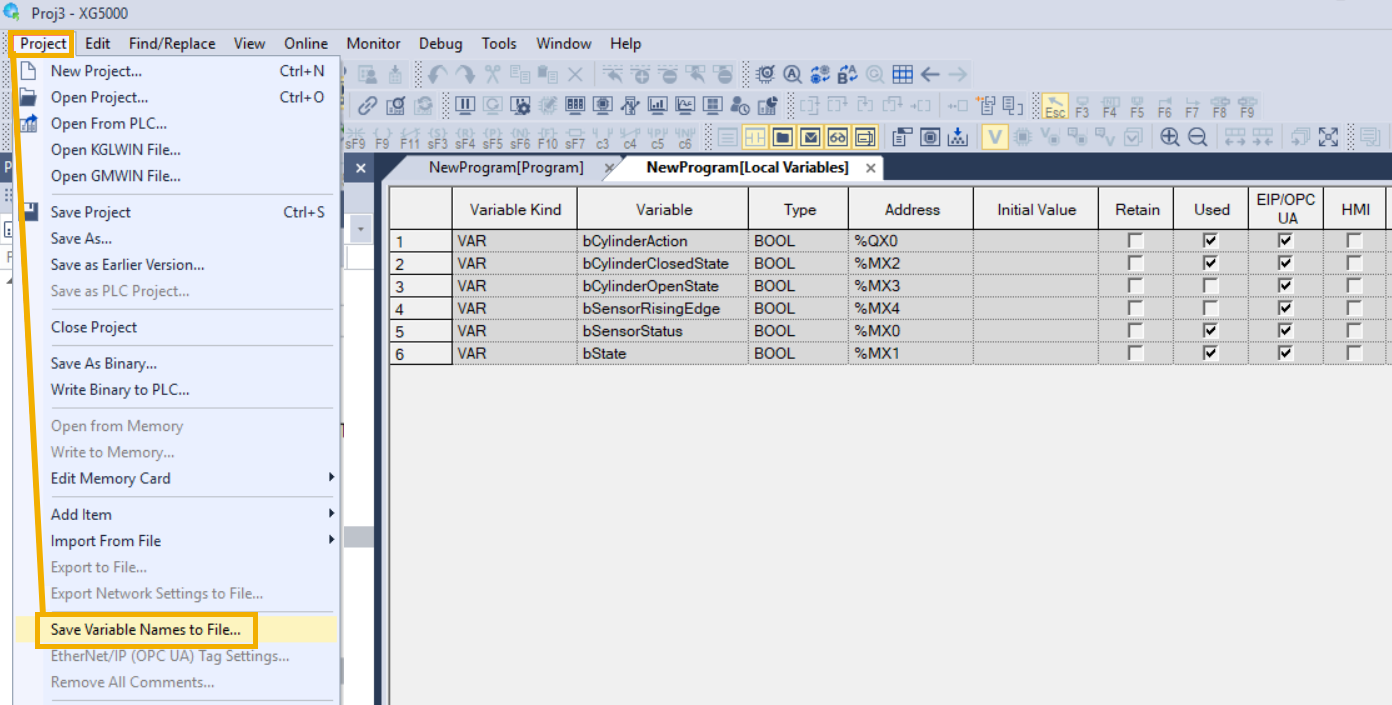Click the back arrow navigation icon
The image size is (1392, 705).
tap(930, 75)
